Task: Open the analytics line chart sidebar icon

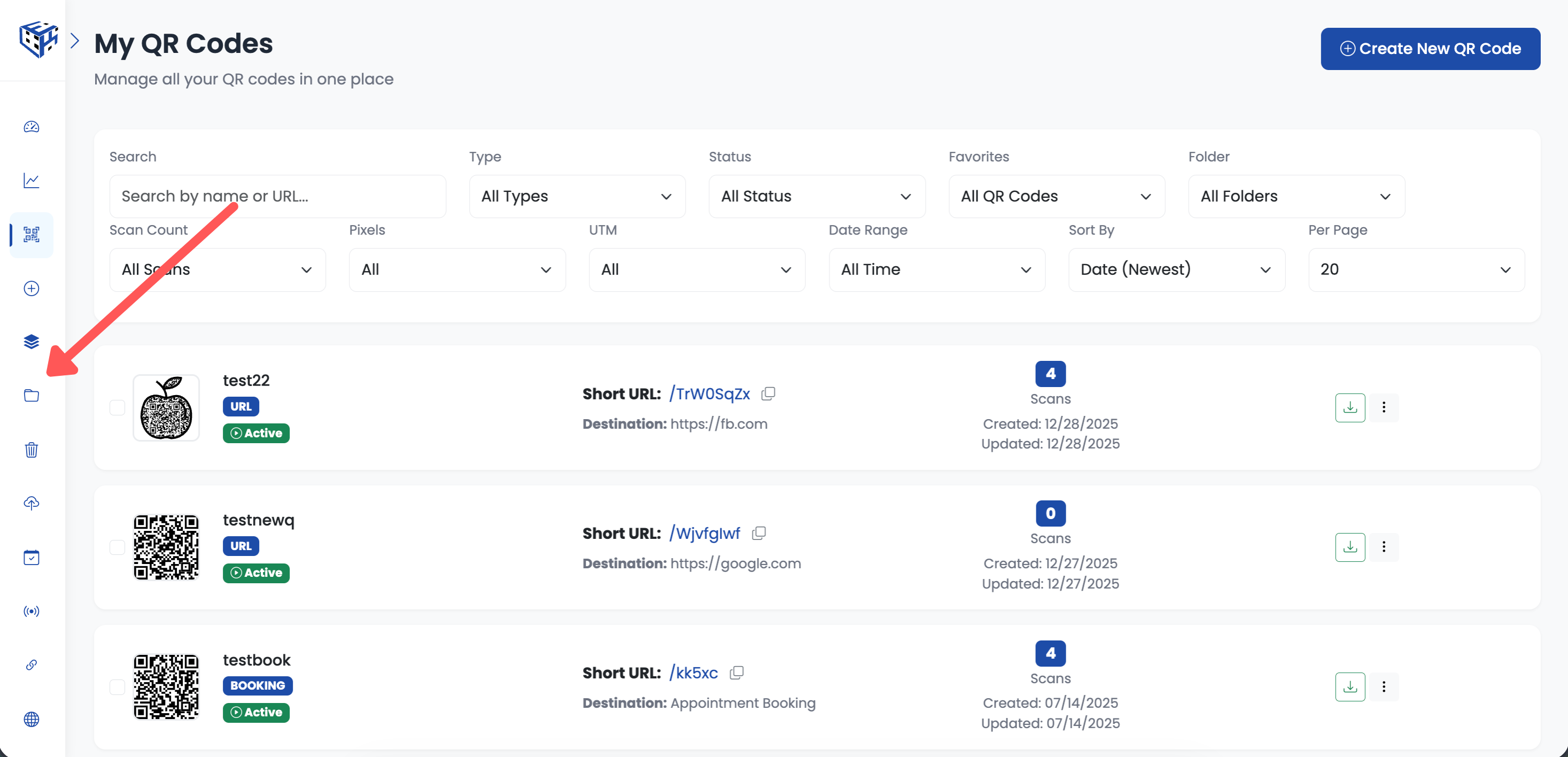Action: click(32, 180)
